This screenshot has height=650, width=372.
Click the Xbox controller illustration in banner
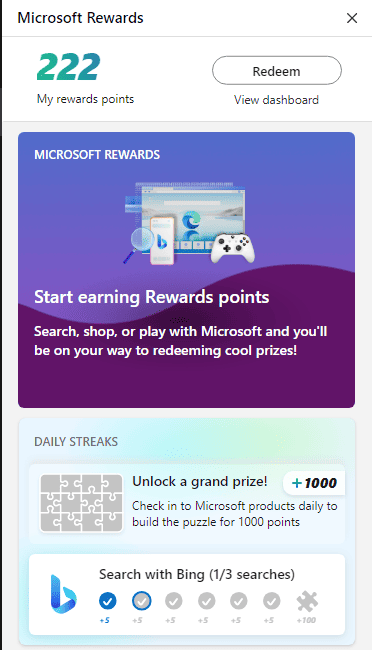tap(232, 247)
